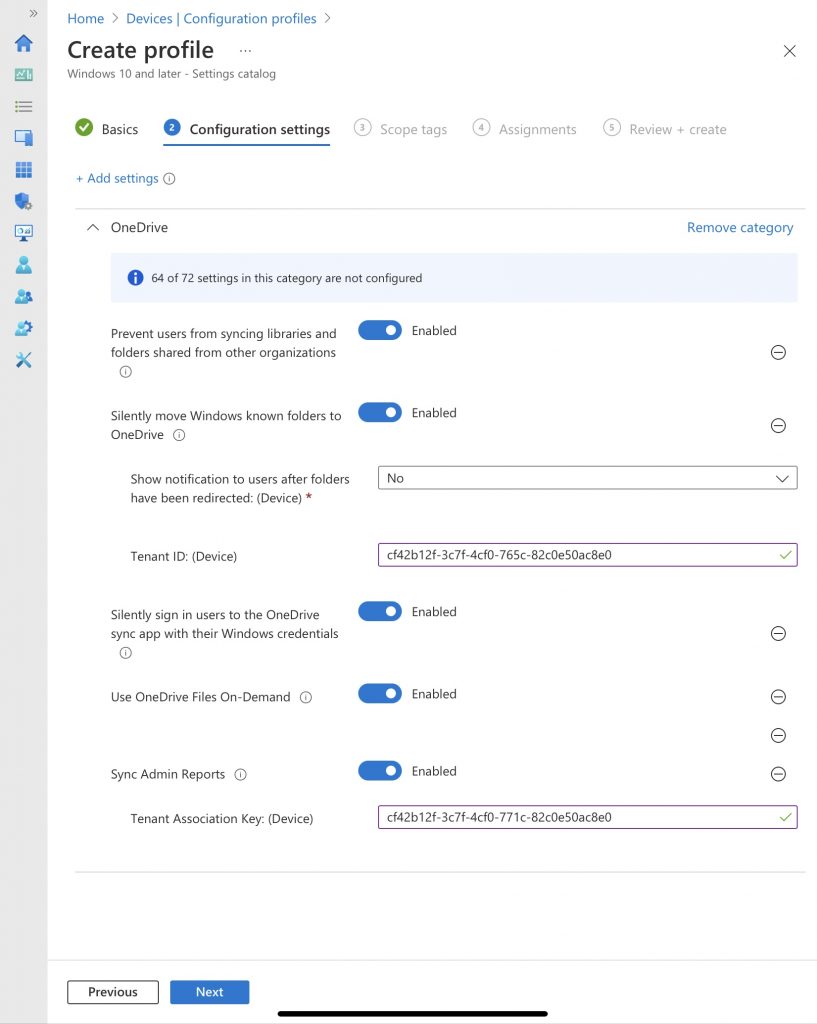817x1024 pixels.
Task: Show info for Silently sign in users
Action: point(125,653)
